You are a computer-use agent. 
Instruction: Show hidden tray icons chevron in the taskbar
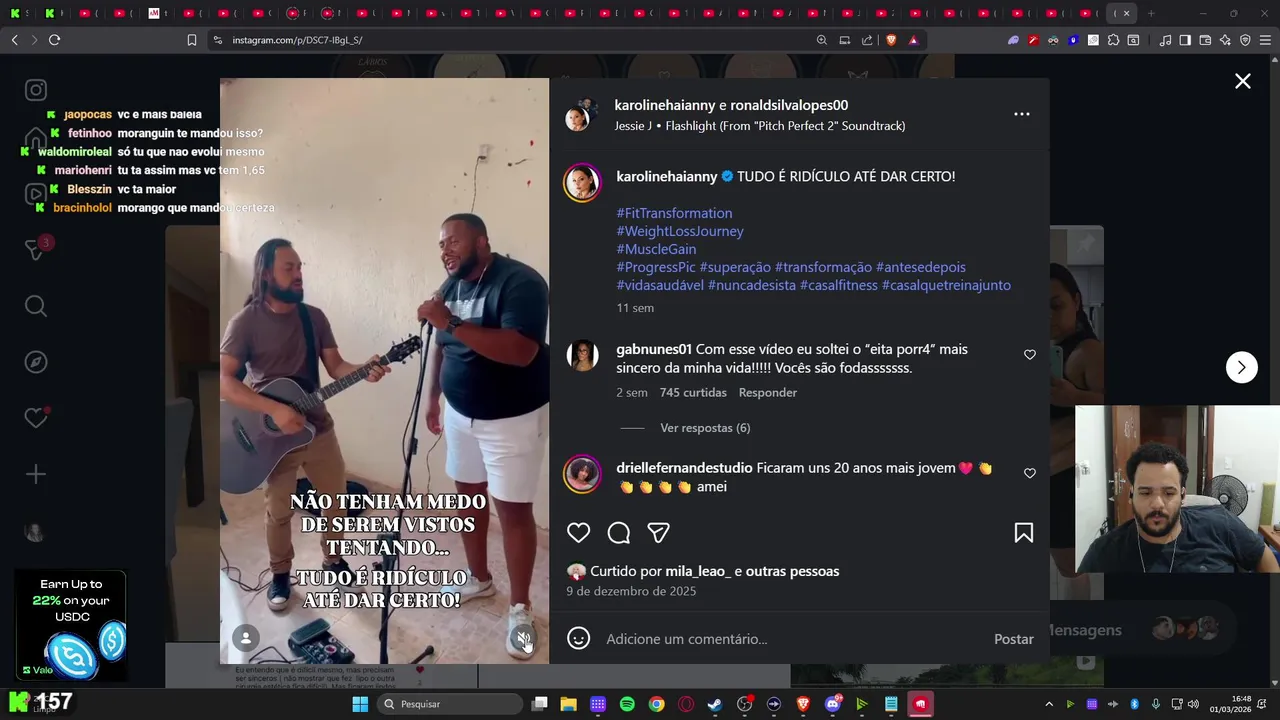(x=1048, y=704)
